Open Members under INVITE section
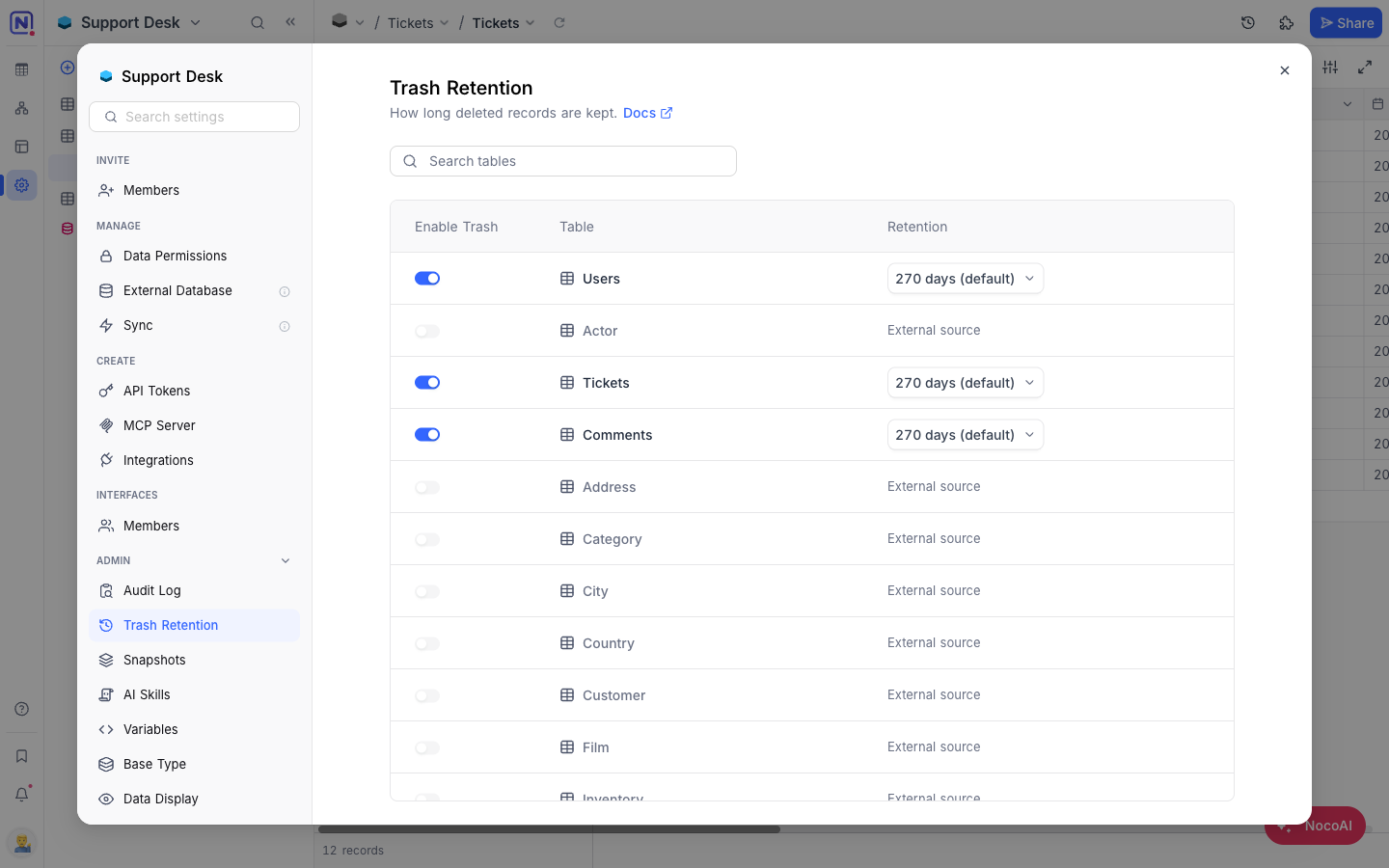 pyautogui.click(x=194, y=190)
